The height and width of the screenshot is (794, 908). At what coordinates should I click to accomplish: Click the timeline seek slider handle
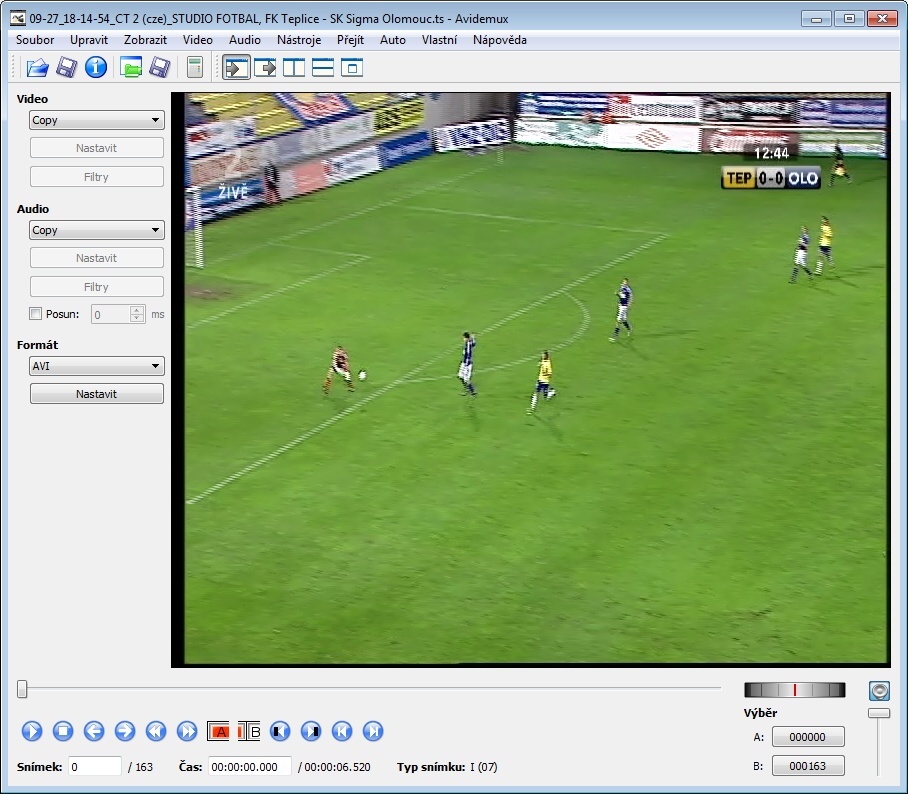[22, 688]
